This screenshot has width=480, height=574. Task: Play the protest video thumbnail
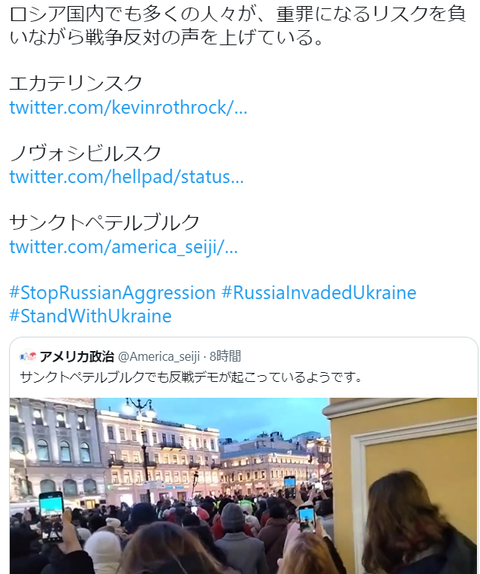click(243, 486)
